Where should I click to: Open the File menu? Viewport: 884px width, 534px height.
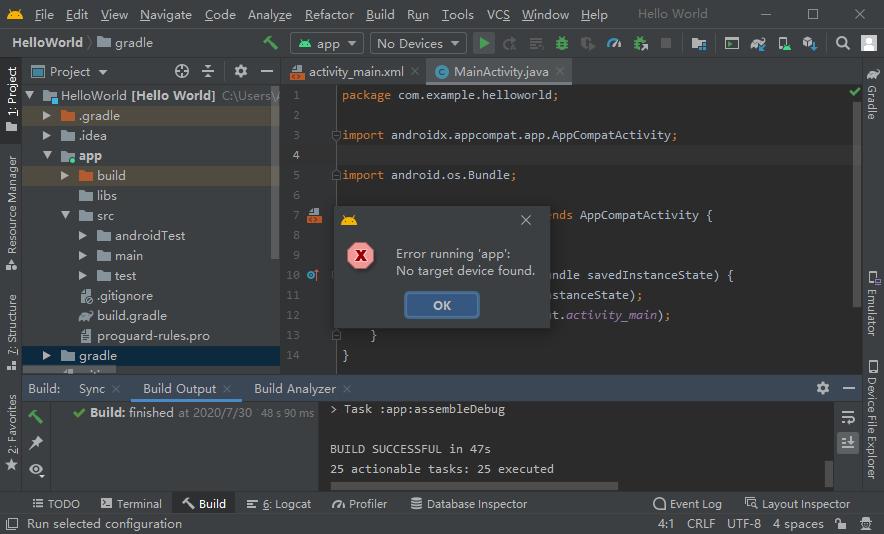click(x=44, y=15)
